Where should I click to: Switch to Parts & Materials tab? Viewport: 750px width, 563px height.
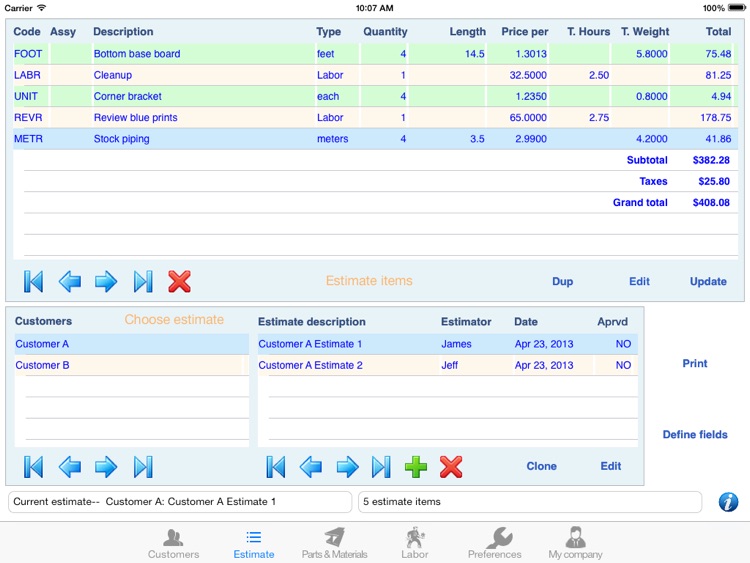point(335,543)
